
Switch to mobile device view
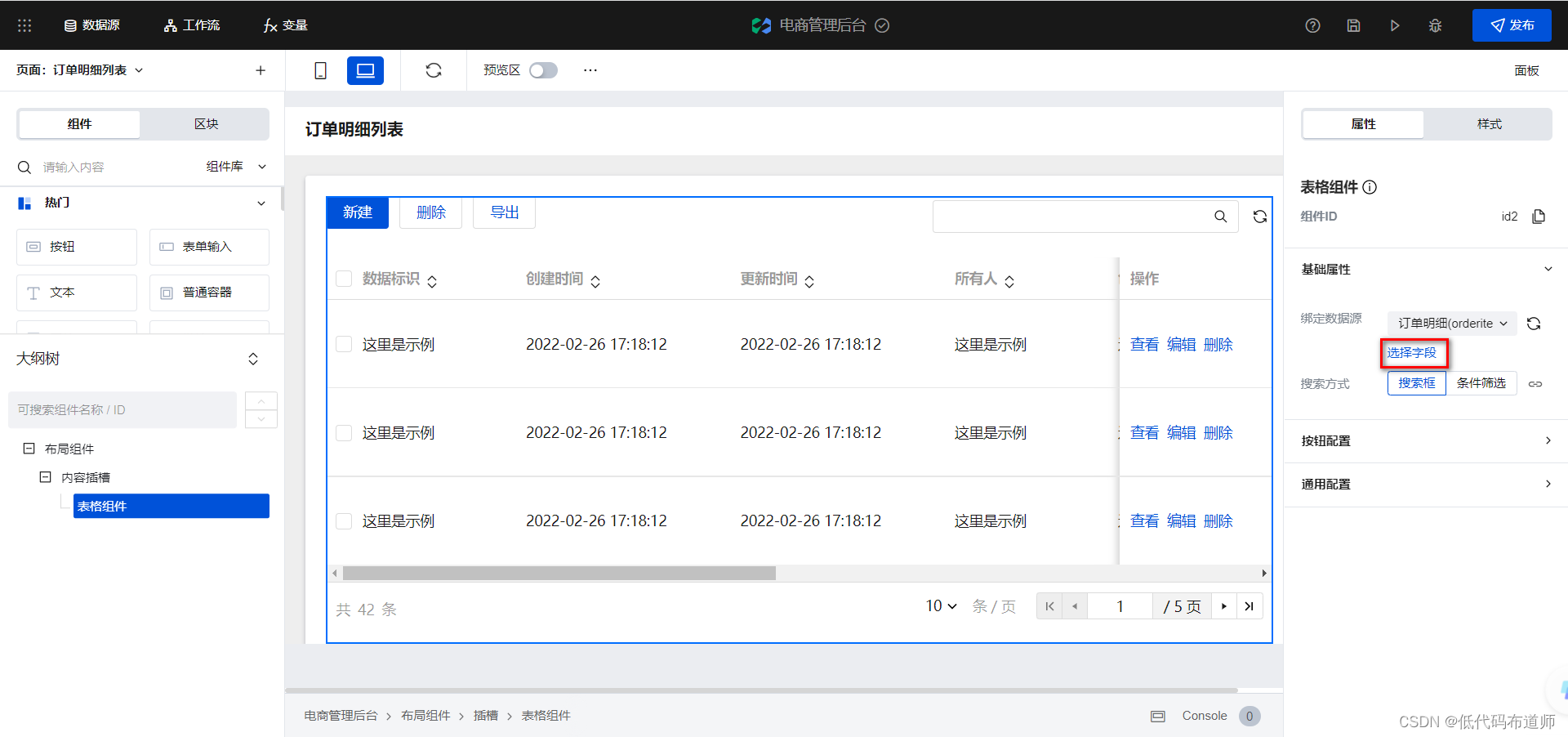(320, 70)
